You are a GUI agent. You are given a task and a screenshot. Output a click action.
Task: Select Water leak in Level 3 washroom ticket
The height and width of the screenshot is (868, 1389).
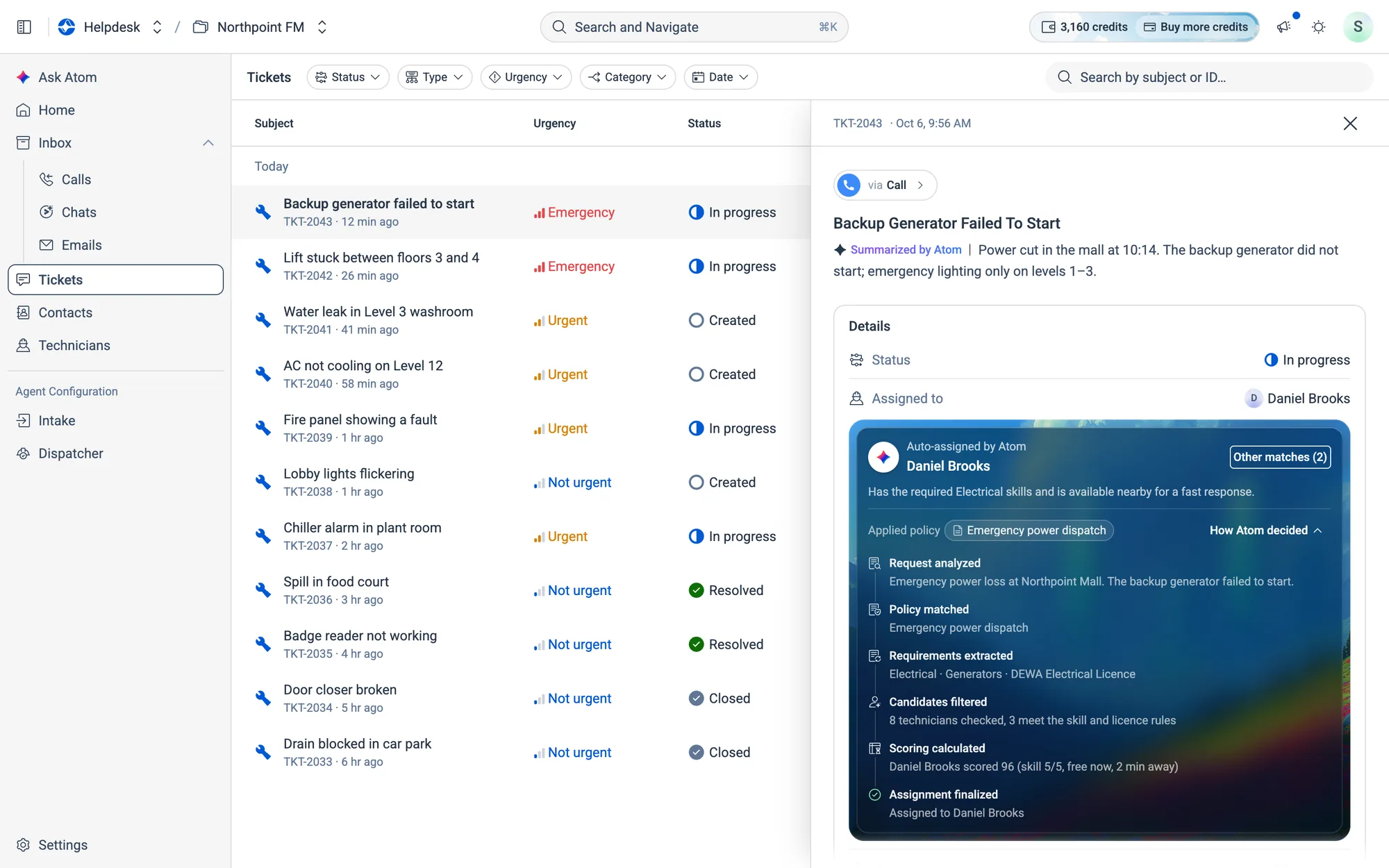coord(521,320)
